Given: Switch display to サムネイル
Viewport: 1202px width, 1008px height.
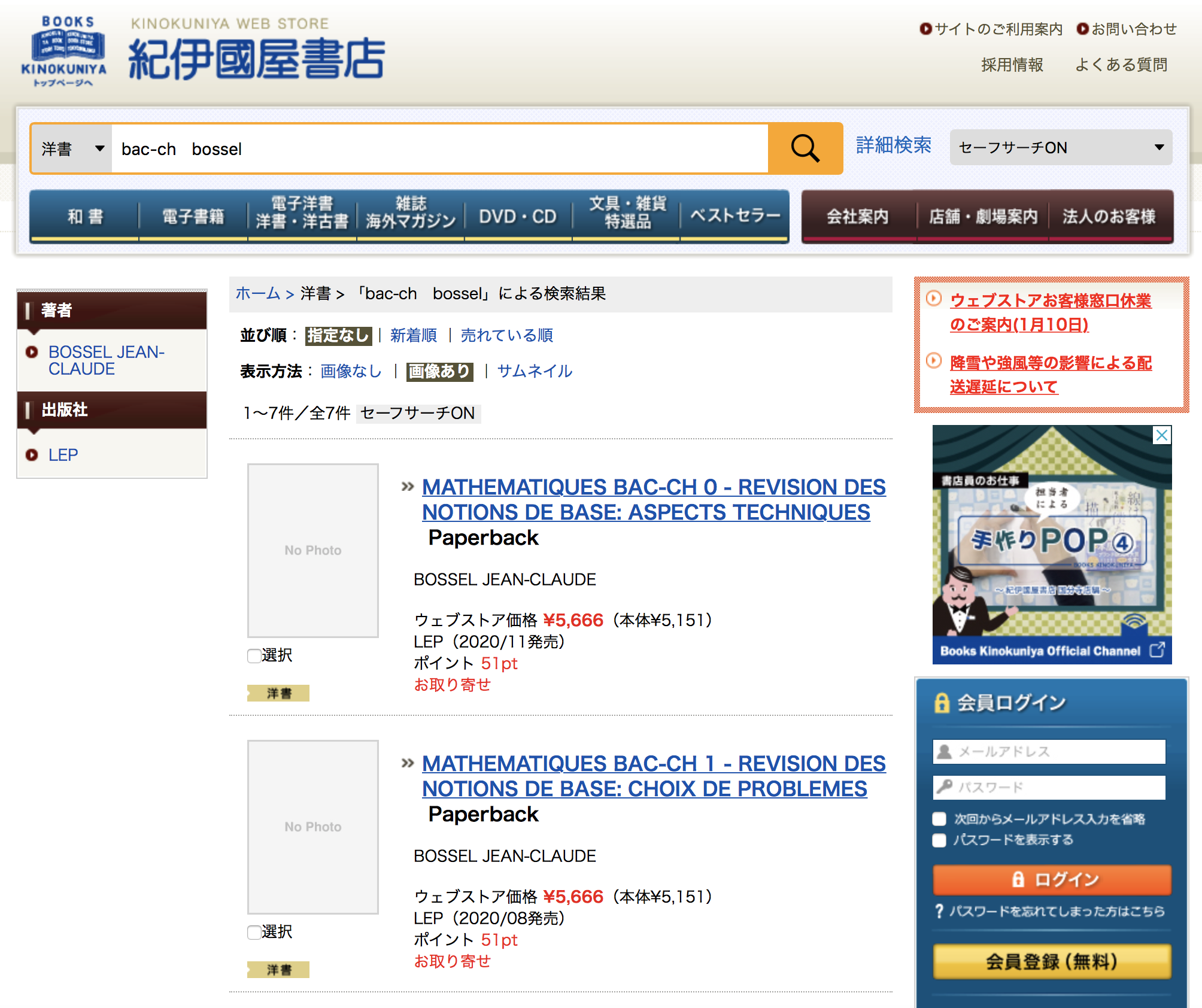Looking at the screenshot, I should [535, 371].
